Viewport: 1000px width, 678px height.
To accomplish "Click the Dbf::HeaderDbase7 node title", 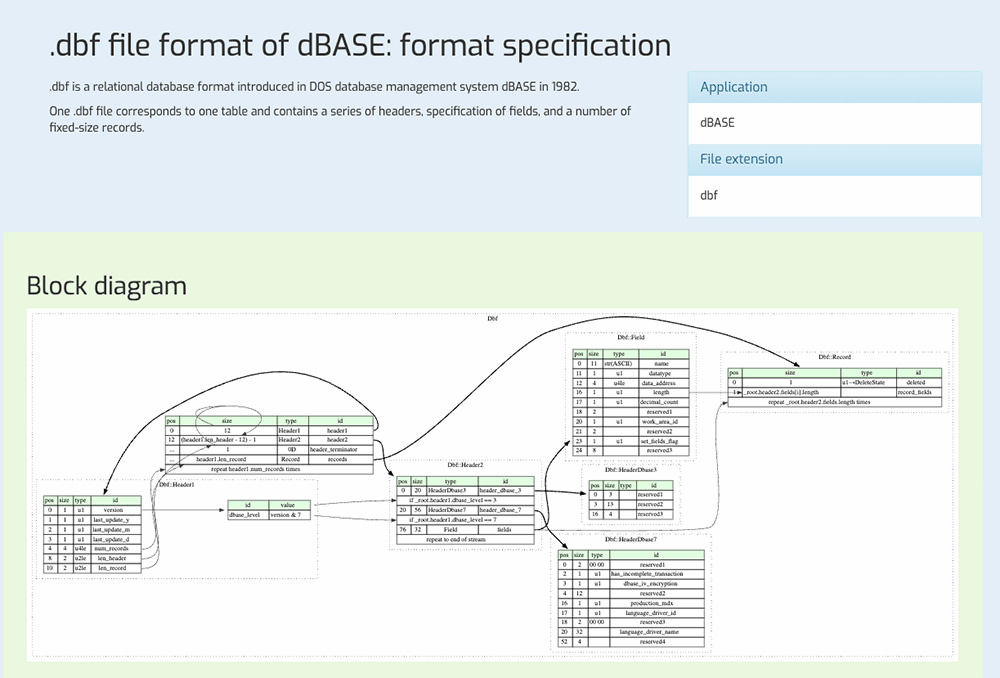I will tap(631, 540).
